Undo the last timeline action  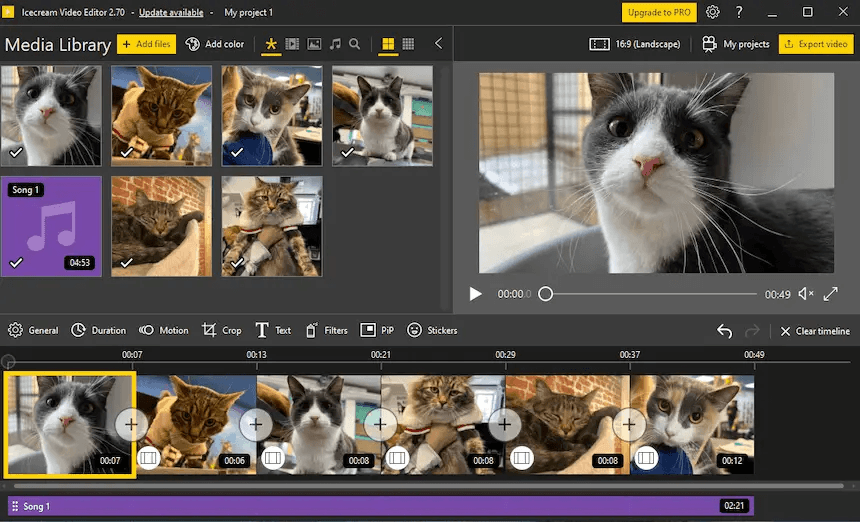click(725, 331)
